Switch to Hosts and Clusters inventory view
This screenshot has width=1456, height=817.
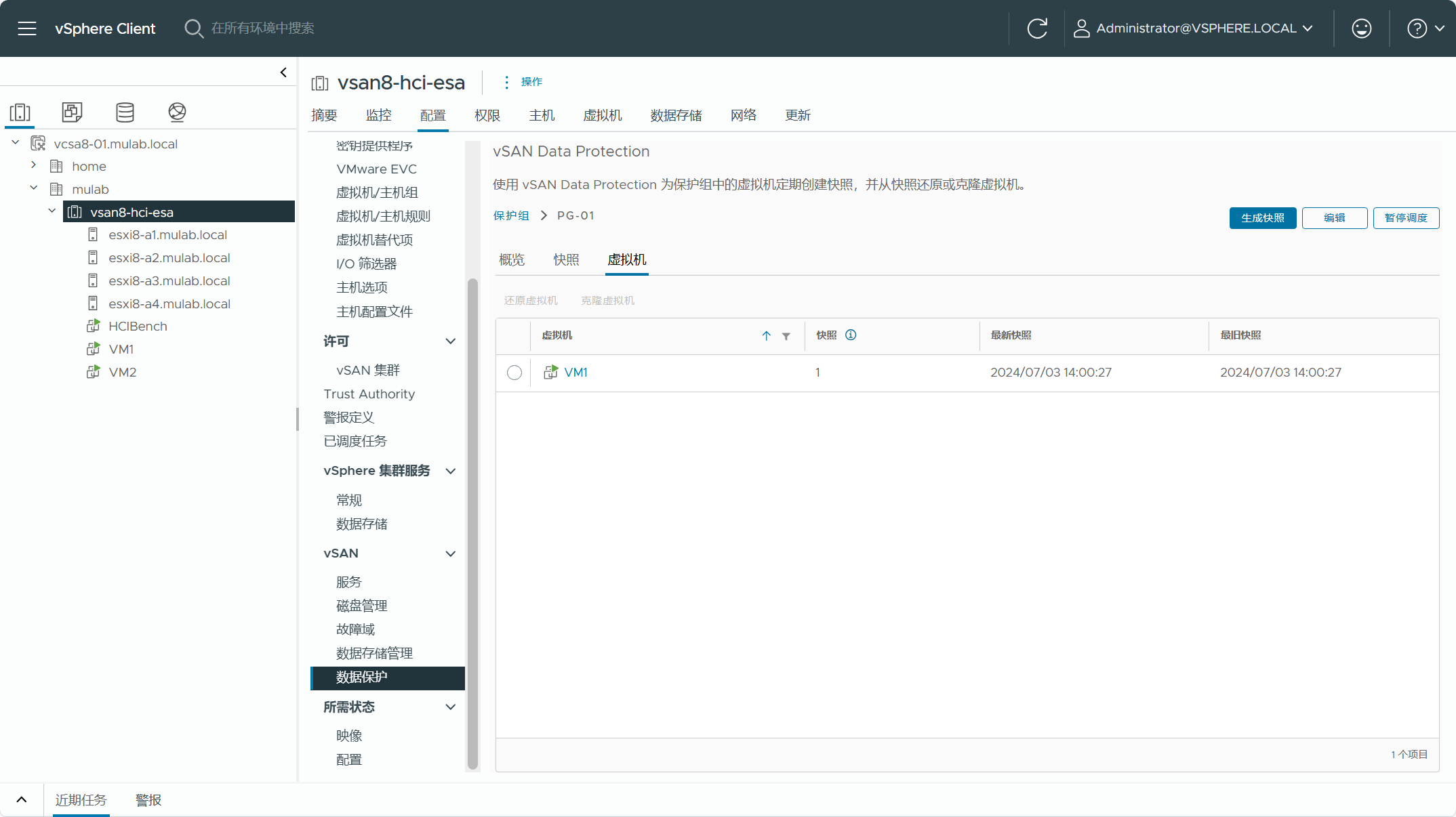click(20, 112)
